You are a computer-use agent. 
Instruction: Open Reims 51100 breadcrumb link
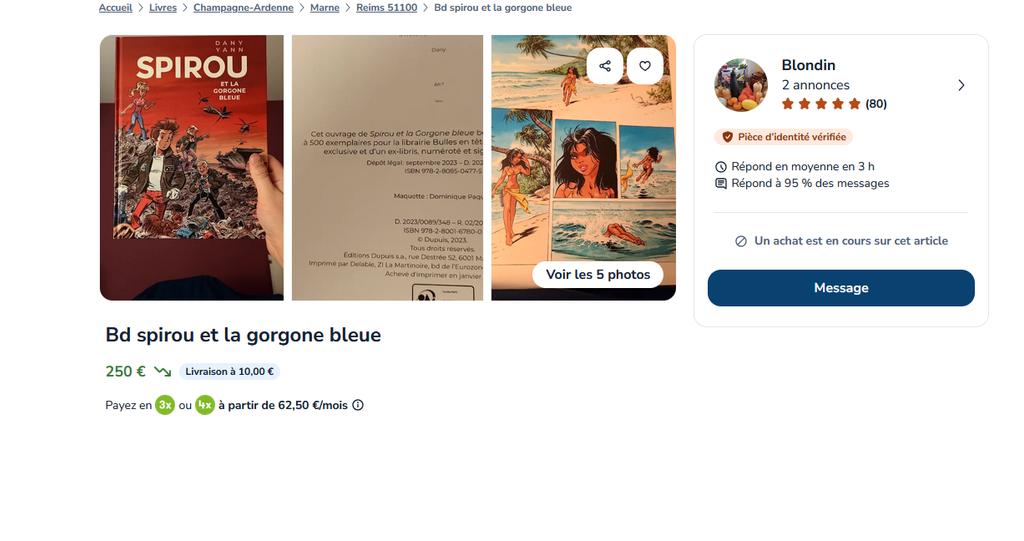(387, 8)
